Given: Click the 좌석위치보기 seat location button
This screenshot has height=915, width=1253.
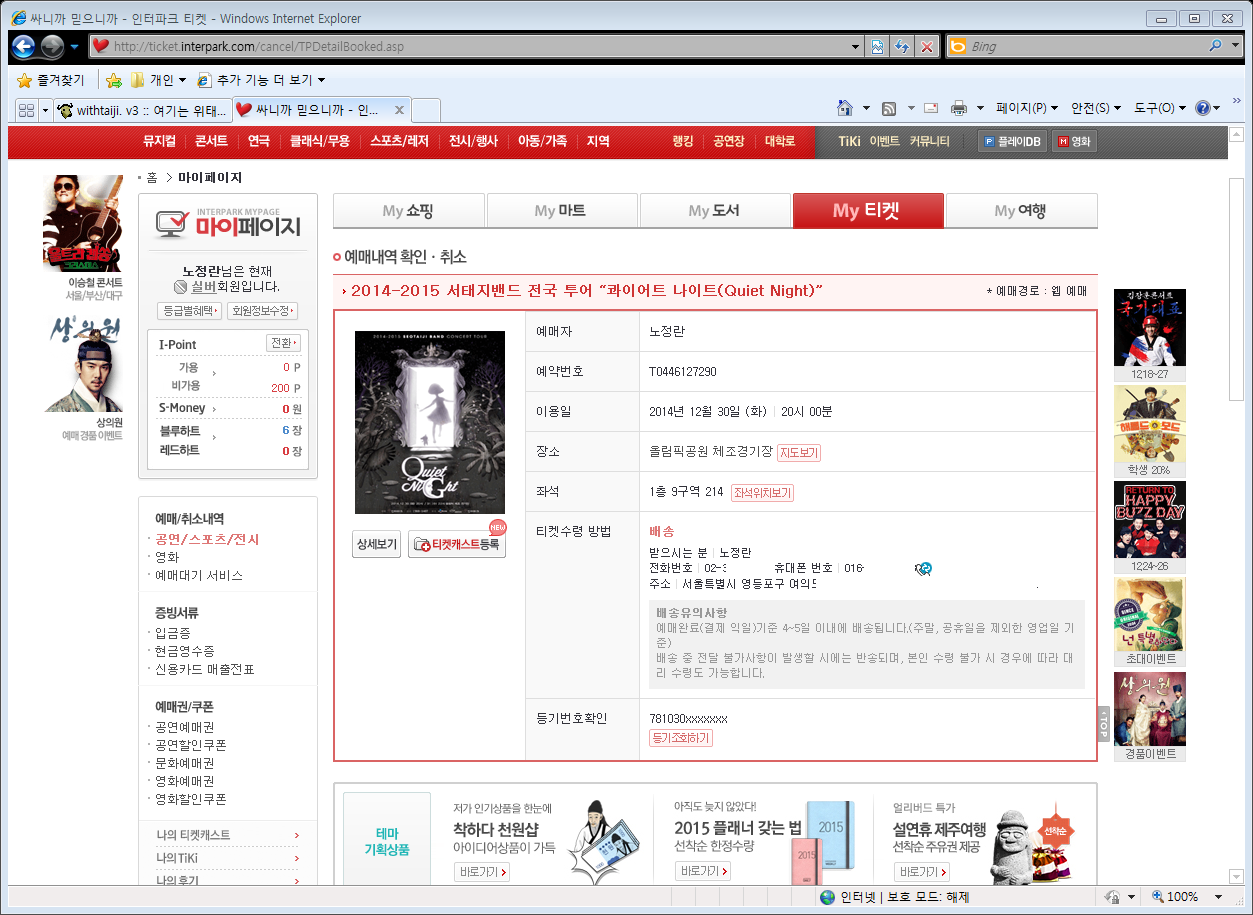Looking at the screenshot, I should coord(762,493).
